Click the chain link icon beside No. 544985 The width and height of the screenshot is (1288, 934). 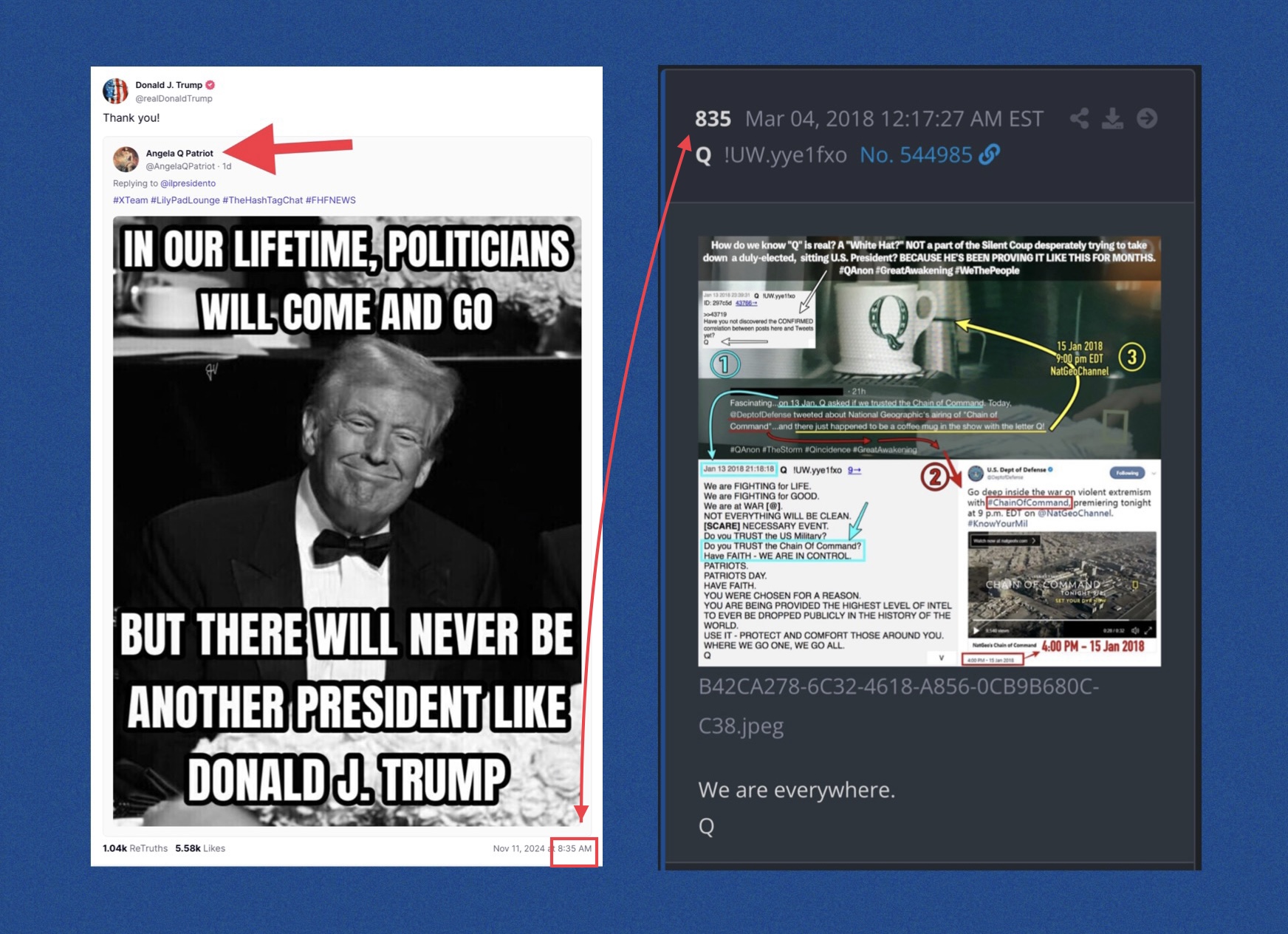tap(989, 154)
